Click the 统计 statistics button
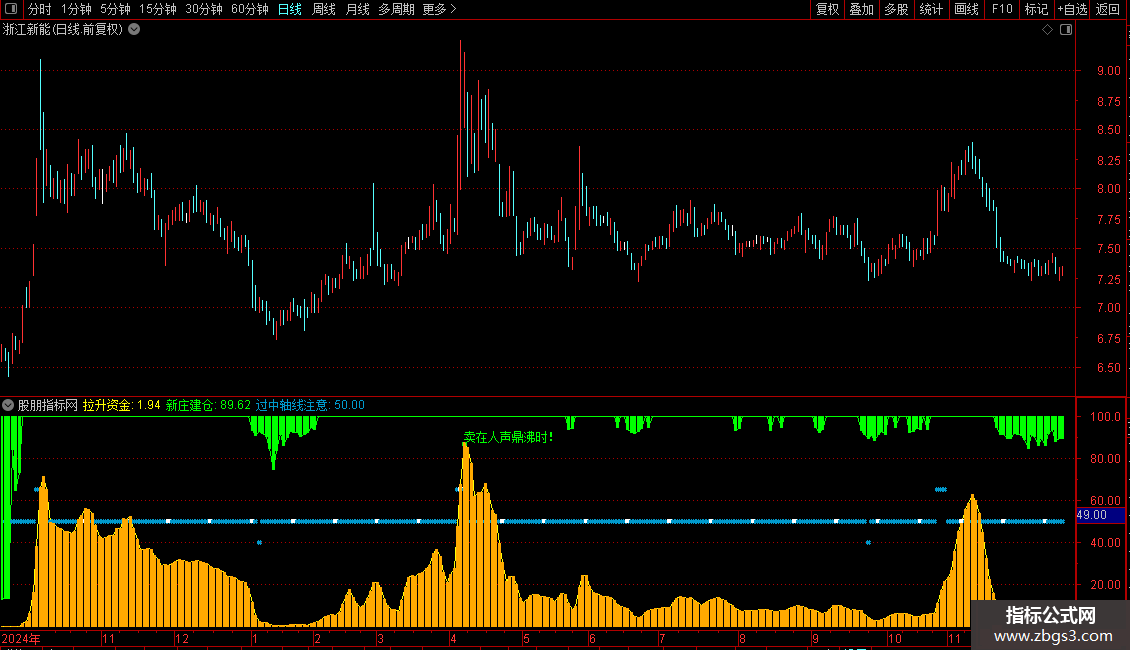The image size is (1130, 650). [x=930, y=9]
